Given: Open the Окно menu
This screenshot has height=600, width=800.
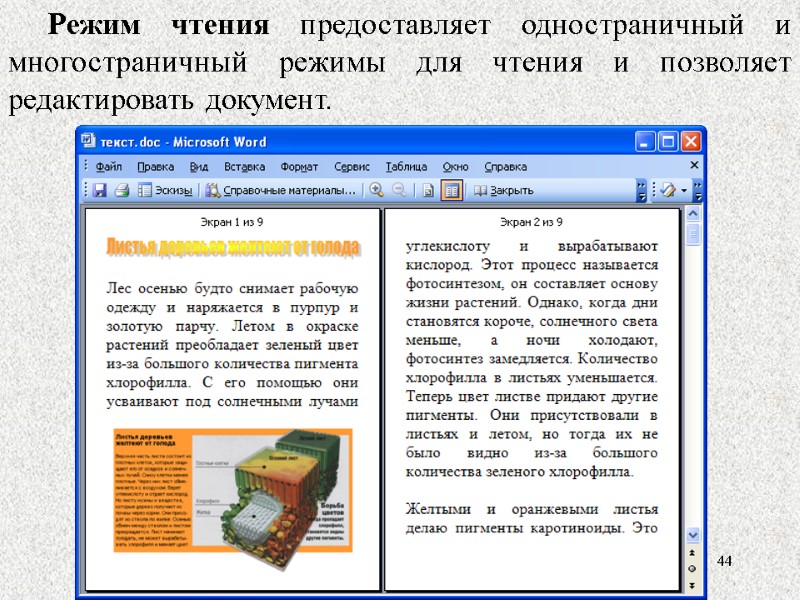Looking at the screenshot, I should point(455,167).
